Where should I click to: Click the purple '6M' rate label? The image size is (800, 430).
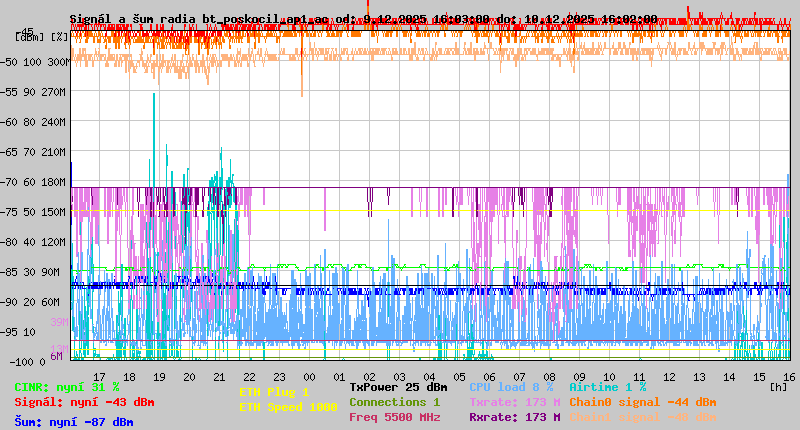[56, 356]
